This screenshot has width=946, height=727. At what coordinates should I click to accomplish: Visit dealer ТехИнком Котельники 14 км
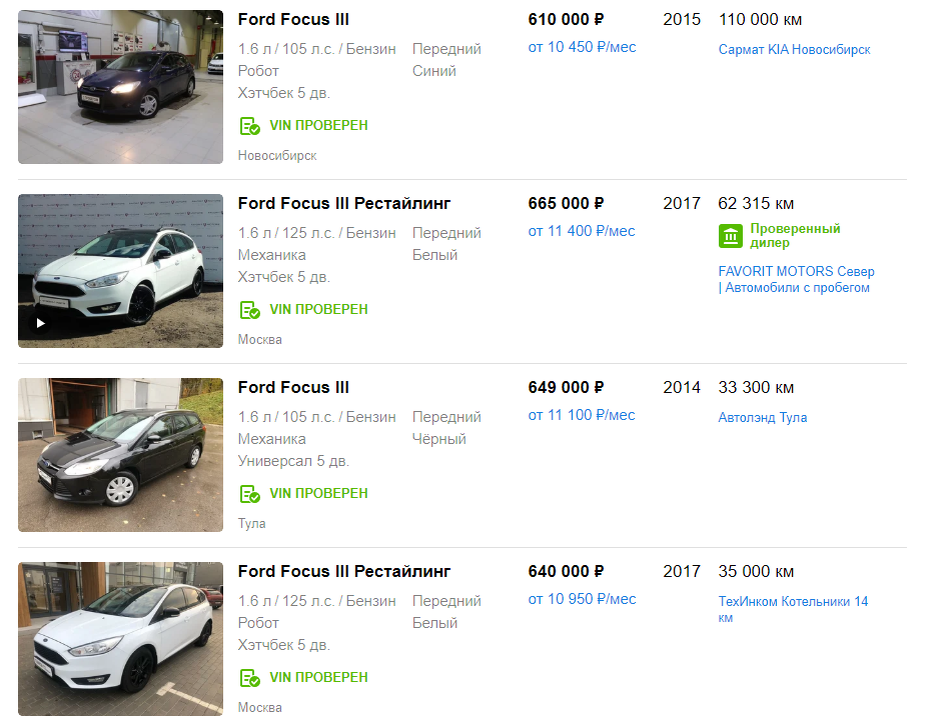[x=793, y=609]
